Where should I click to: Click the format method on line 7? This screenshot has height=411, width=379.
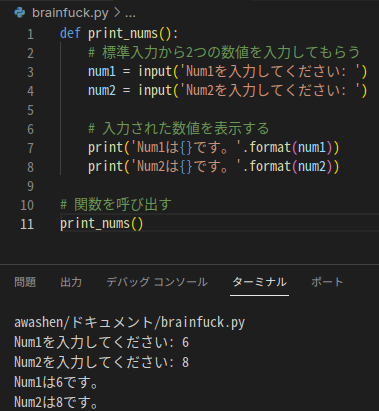pyautogui.click(x=270, y=147)
